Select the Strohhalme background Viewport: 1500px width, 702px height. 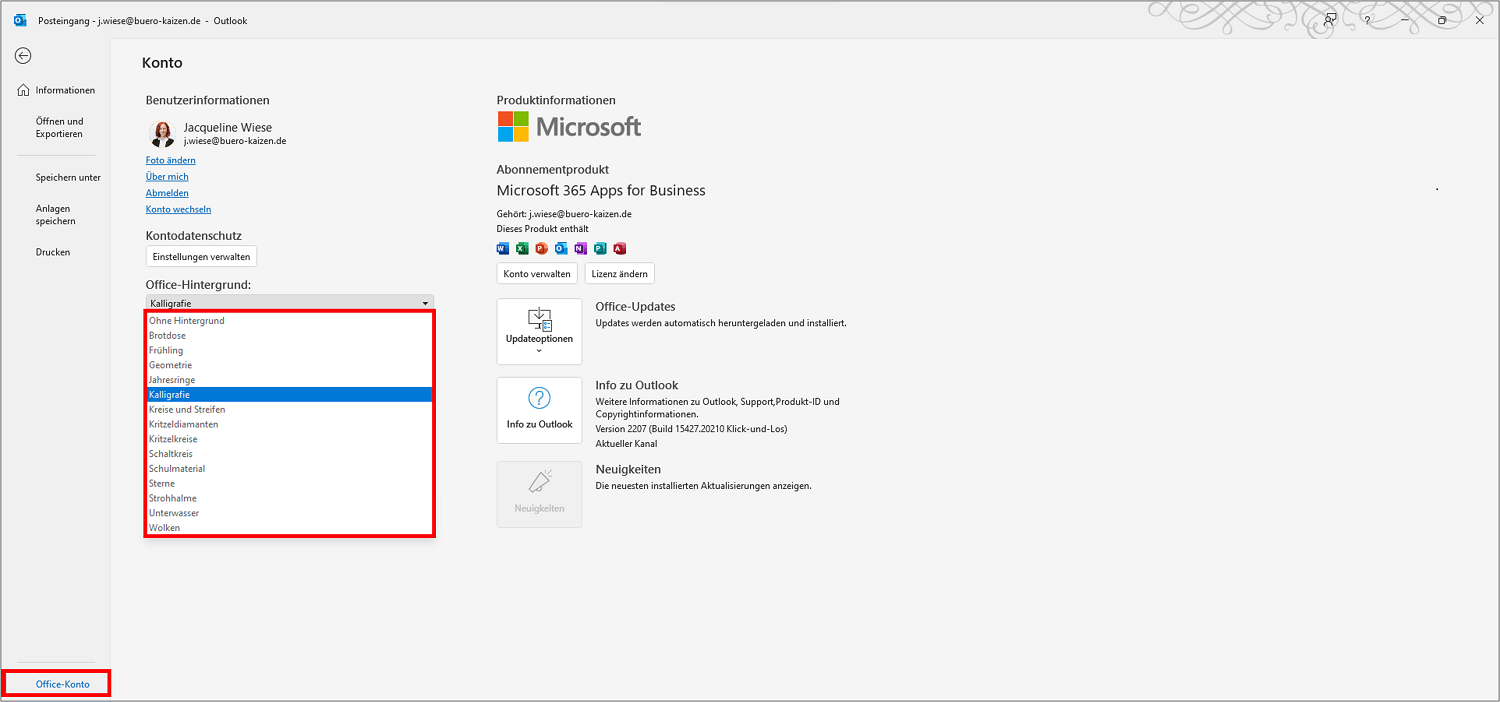pos(290,498)
